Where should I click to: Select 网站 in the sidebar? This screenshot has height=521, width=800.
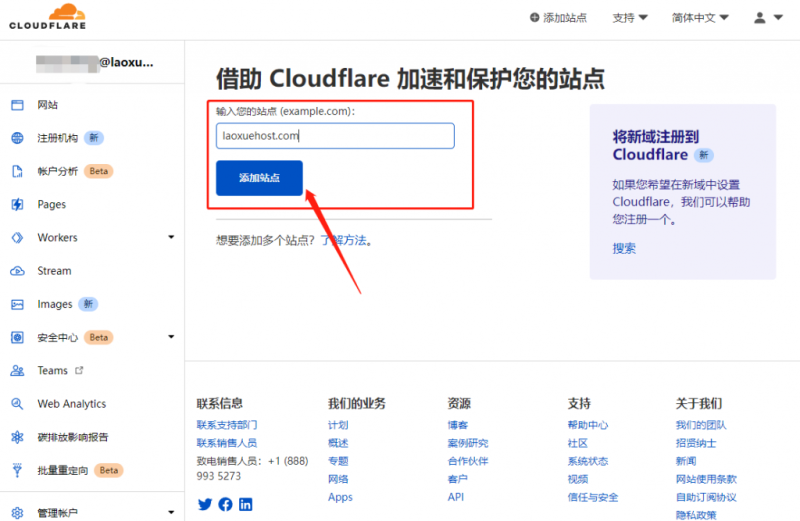point(47,105)
